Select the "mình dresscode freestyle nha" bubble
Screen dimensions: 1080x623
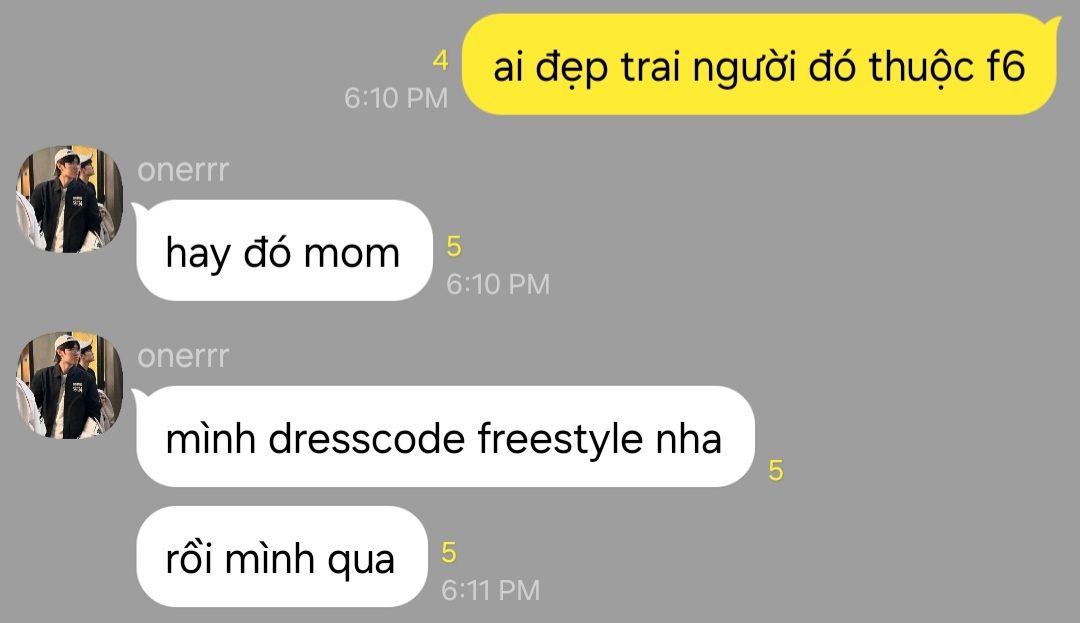445,436
